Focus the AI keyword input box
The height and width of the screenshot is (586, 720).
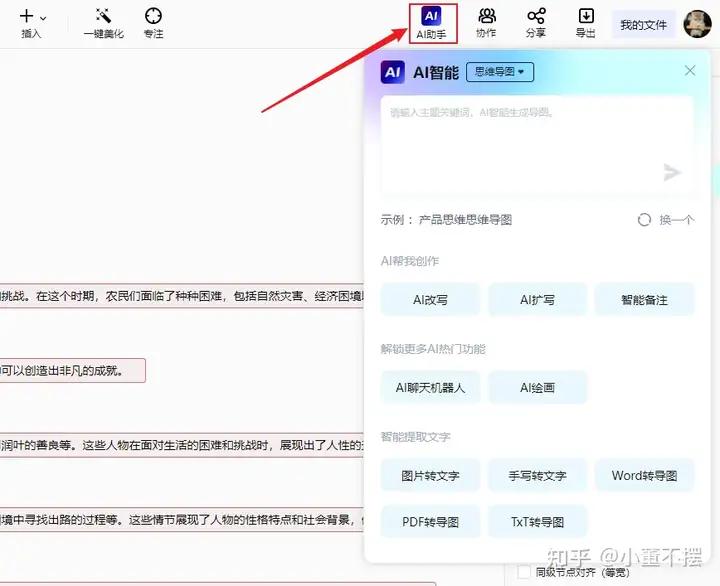coord(536,145)
